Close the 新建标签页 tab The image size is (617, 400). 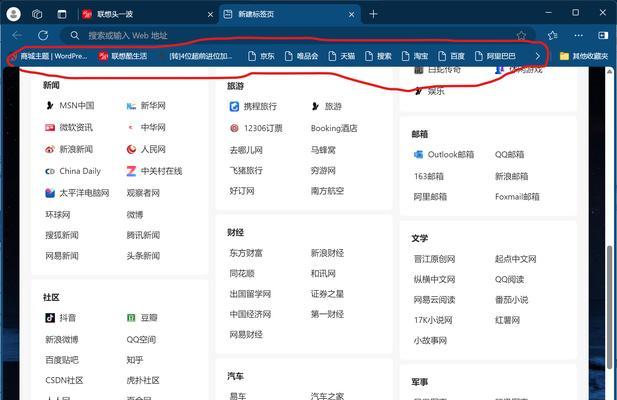click(x=351, y=15)
